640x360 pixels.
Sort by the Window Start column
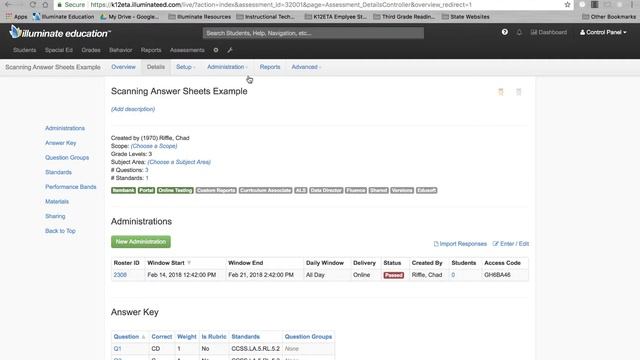coord(169,263)
